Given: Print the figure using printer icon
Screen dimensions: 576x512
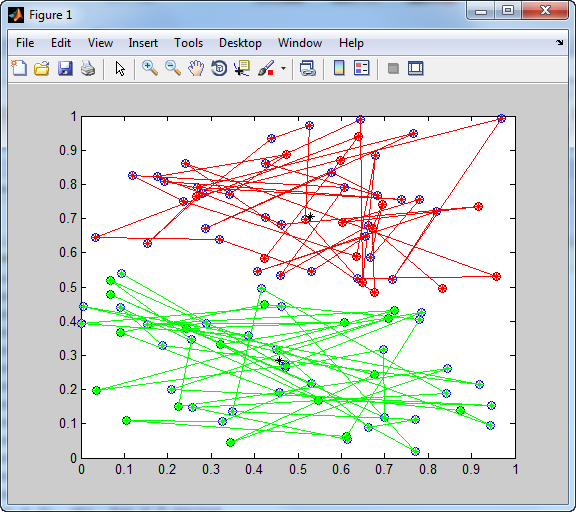Looking at the screenshot, I should [88, 68].
